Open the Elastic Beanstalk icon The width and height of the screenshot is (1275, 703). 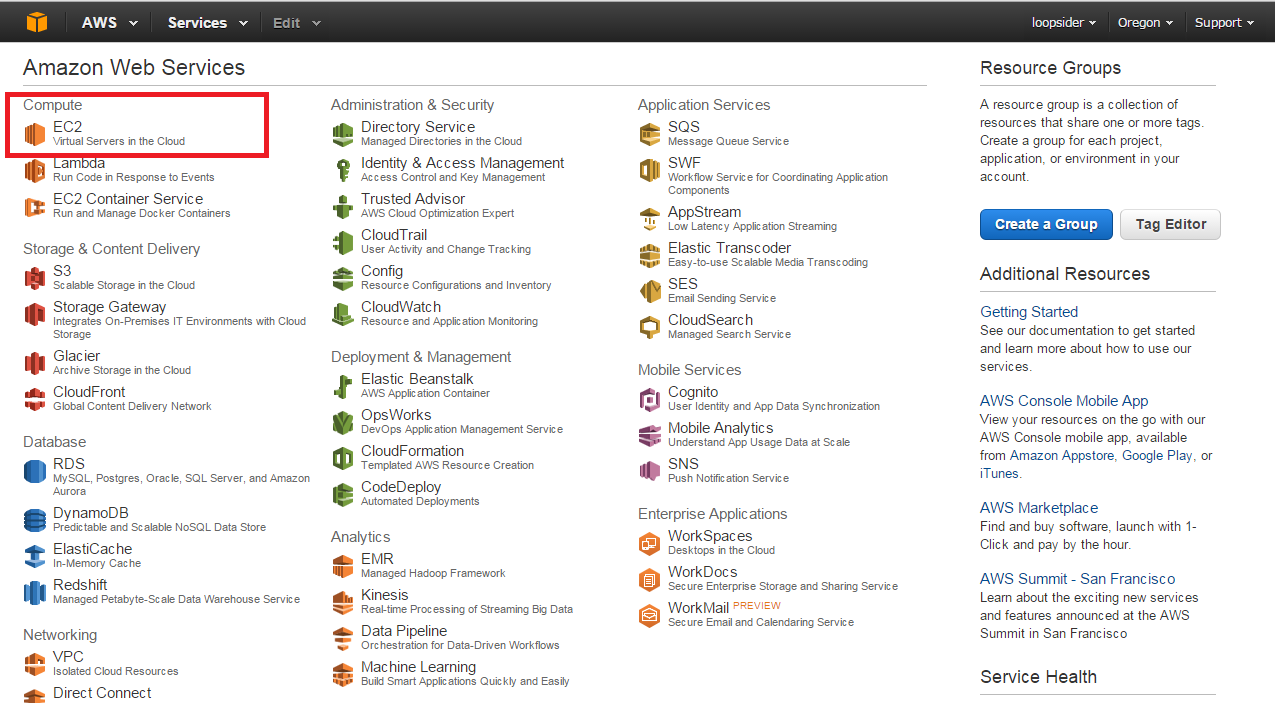(x=343, y=386)
